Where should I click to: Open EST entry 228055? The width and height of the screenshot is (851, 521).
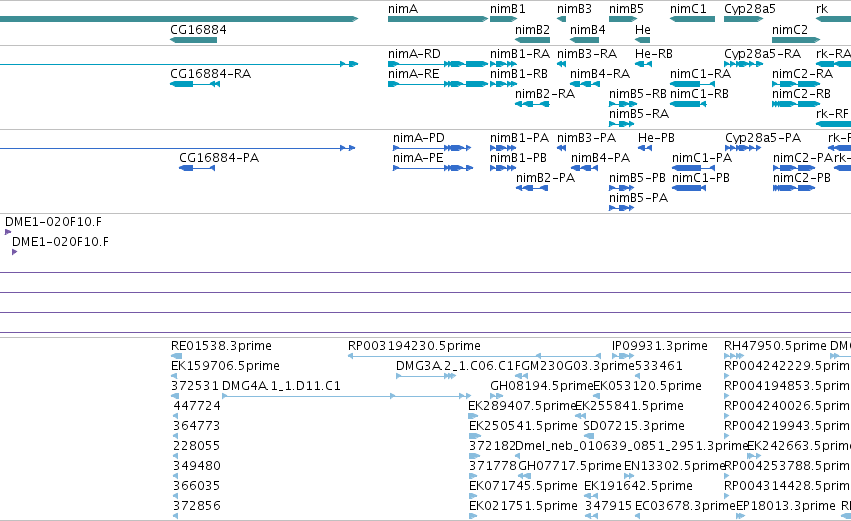point(196,446)
